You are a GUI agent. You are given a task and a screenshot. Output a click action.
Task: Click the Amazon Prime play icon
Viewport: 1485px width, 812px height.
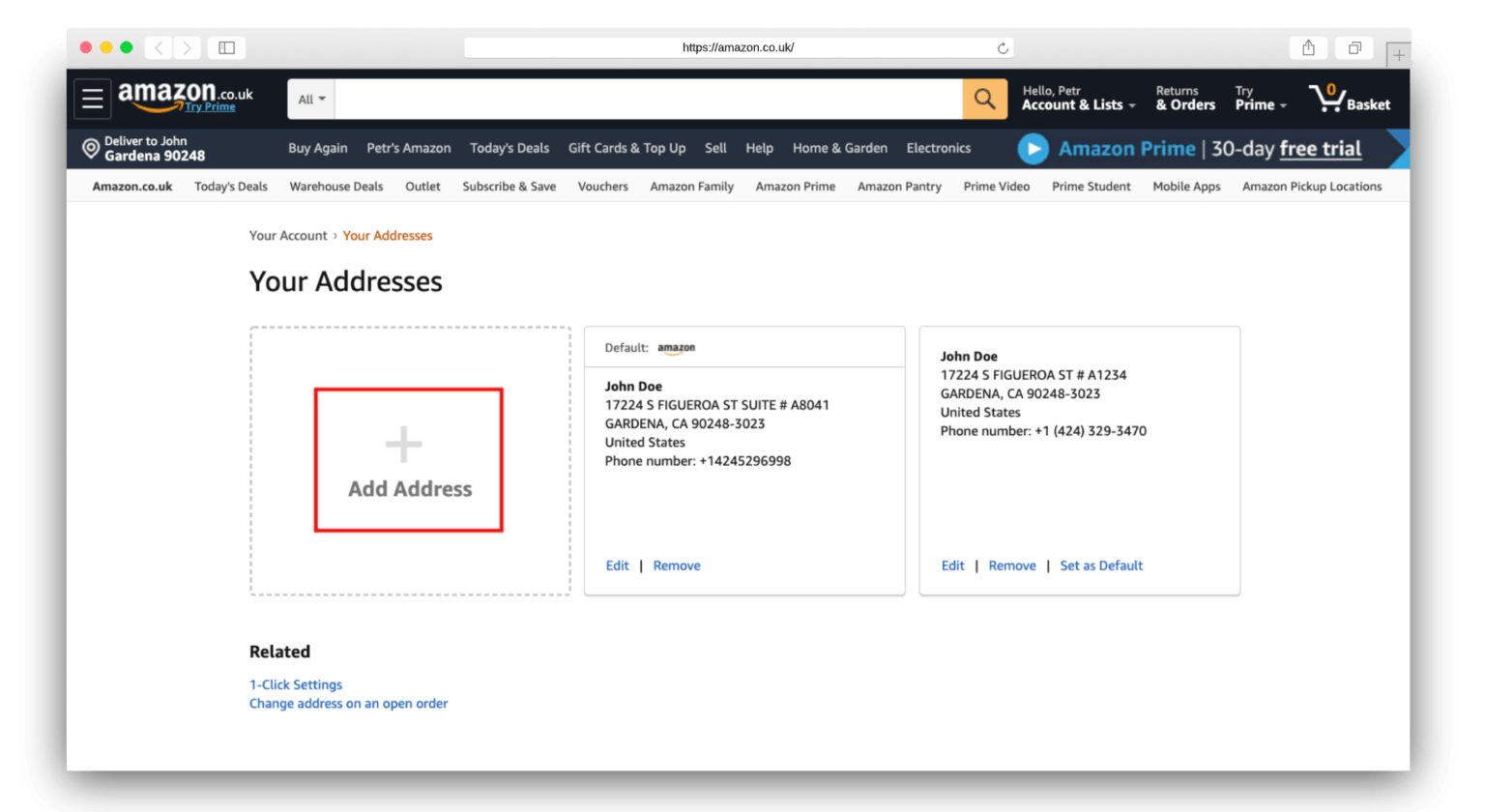click(1033, 149)
